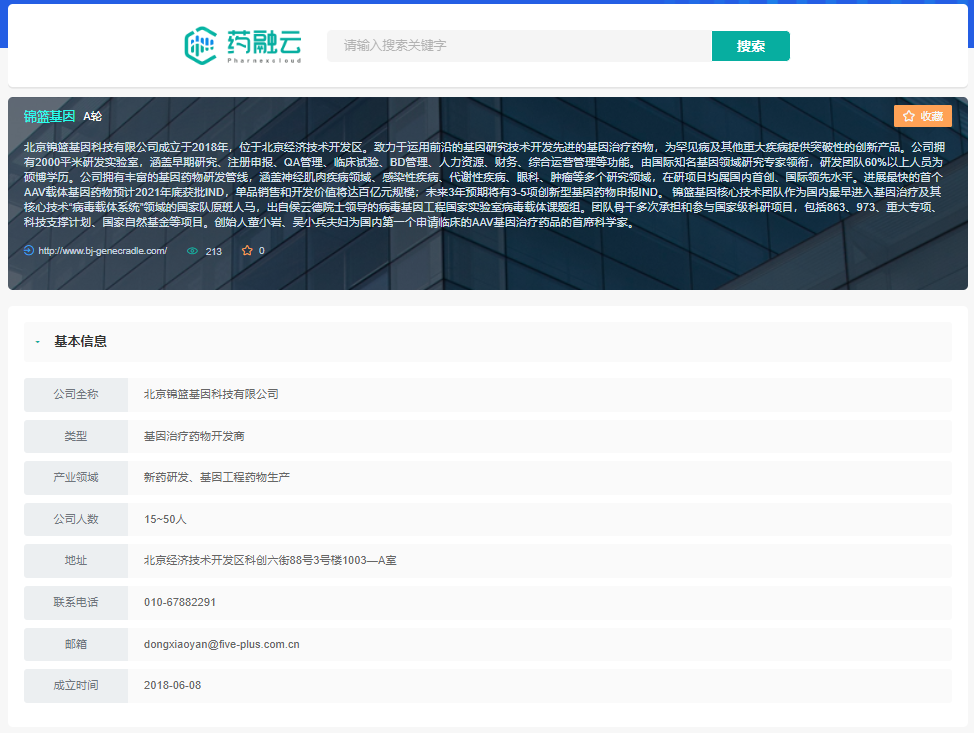Viewport: 974px width, 733px height.
Task: Click the link arrow icon before website URL
Action: [29, 251]
